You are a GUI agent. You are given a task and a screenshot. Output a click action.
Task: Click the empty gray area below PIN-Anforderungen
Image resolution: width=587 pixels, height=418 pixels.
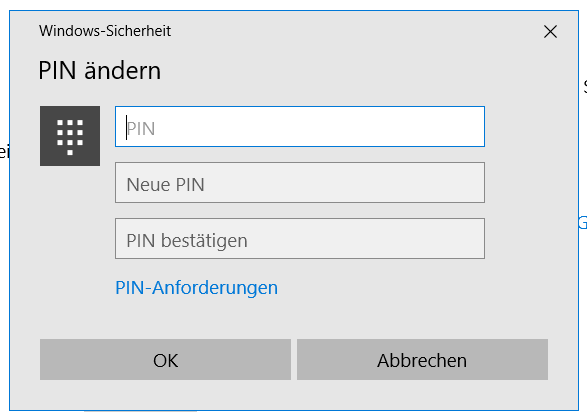tap(294, 318)
